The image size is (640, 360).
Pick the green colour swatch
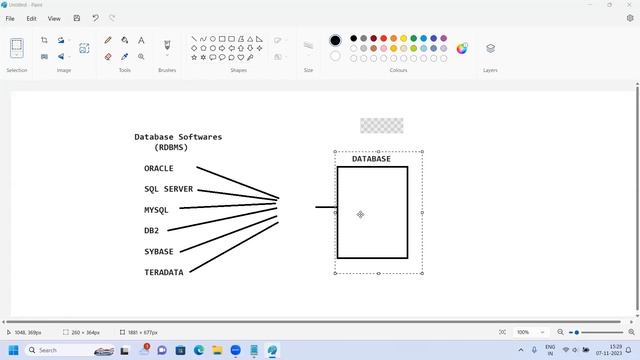(x=413, y=38)
